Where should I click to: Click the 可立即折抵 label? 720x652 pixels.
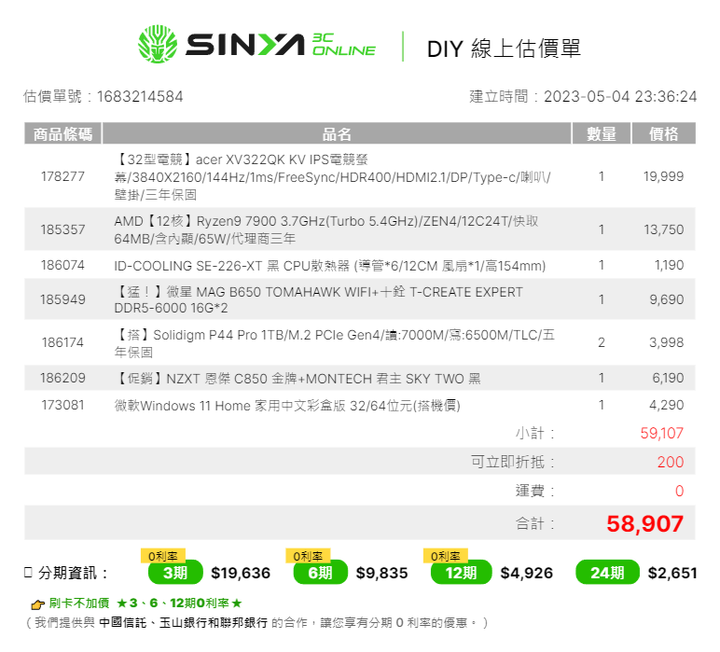[513, 462]
